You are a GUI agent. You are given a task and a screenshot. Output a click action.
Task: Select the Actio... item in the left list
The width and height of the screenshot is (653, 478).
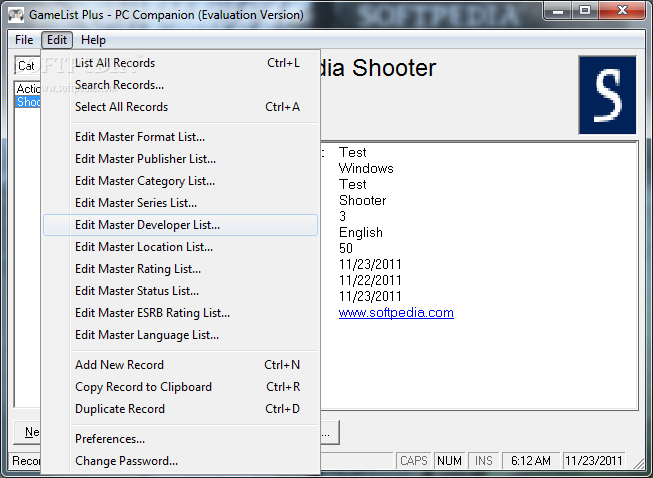[x=28, y=89]
